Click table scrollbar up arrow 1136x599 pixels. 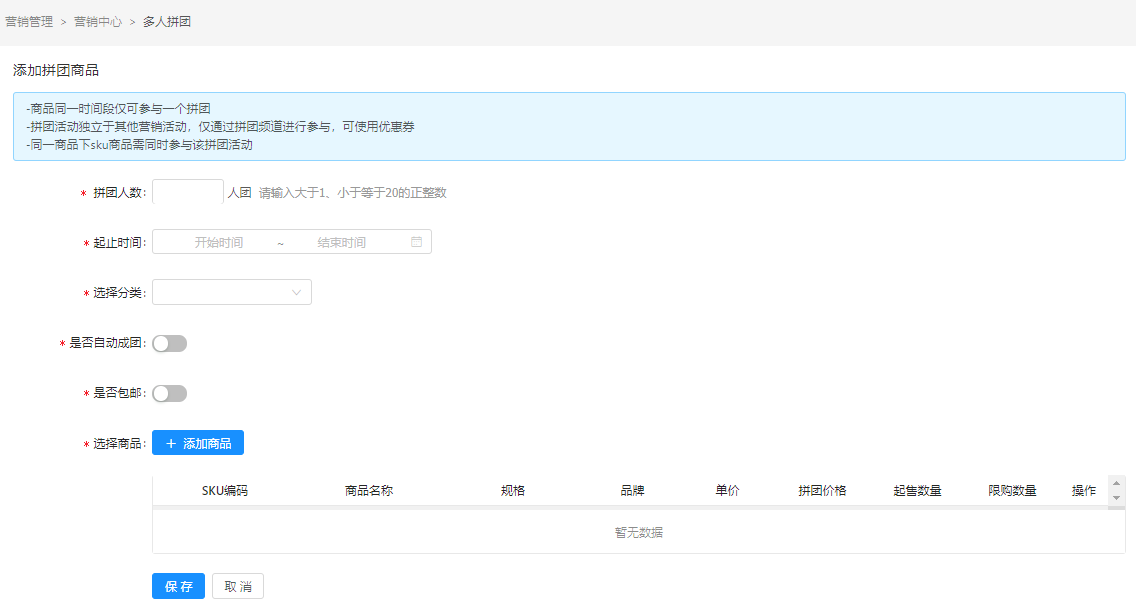[x=1117, y=483]
